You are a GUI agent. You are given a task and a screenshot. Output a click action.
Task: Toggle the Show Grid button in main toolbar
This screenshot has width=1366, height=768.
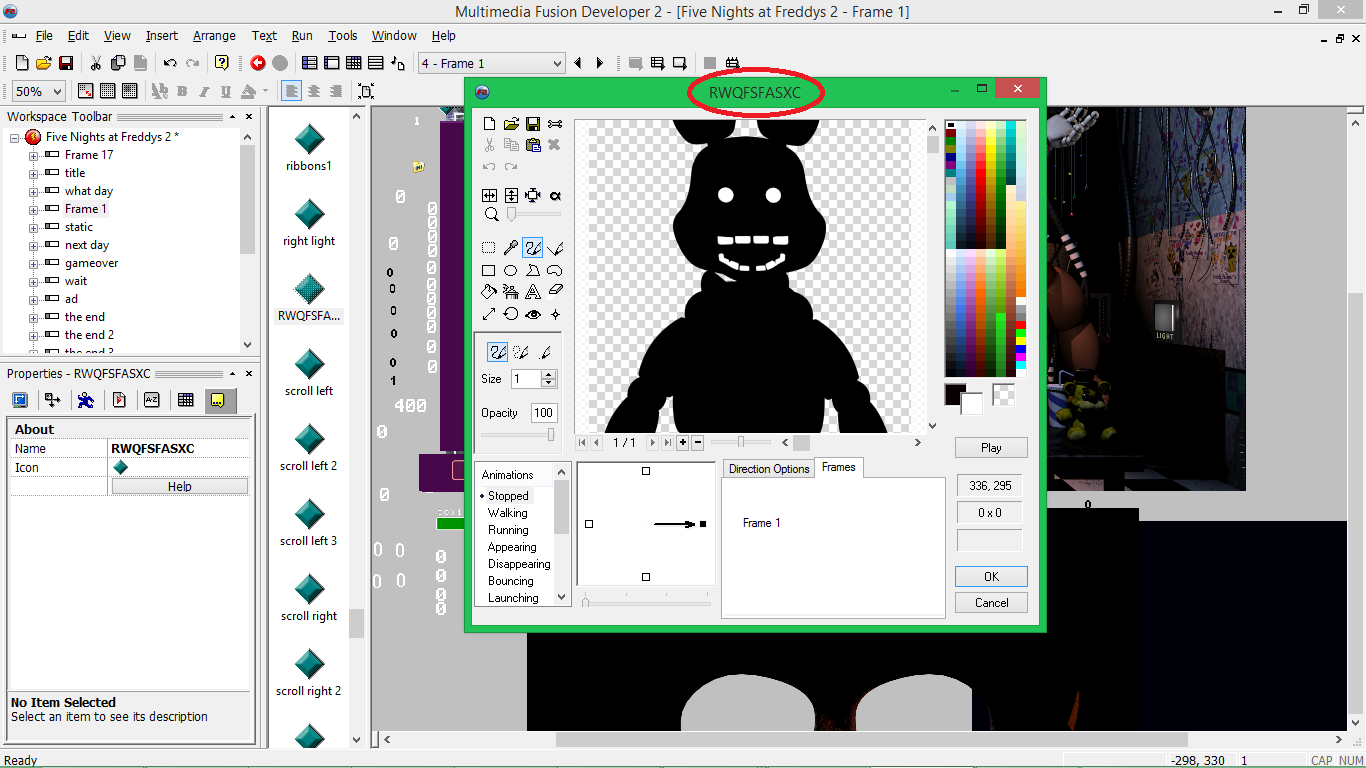pos(108,91)
